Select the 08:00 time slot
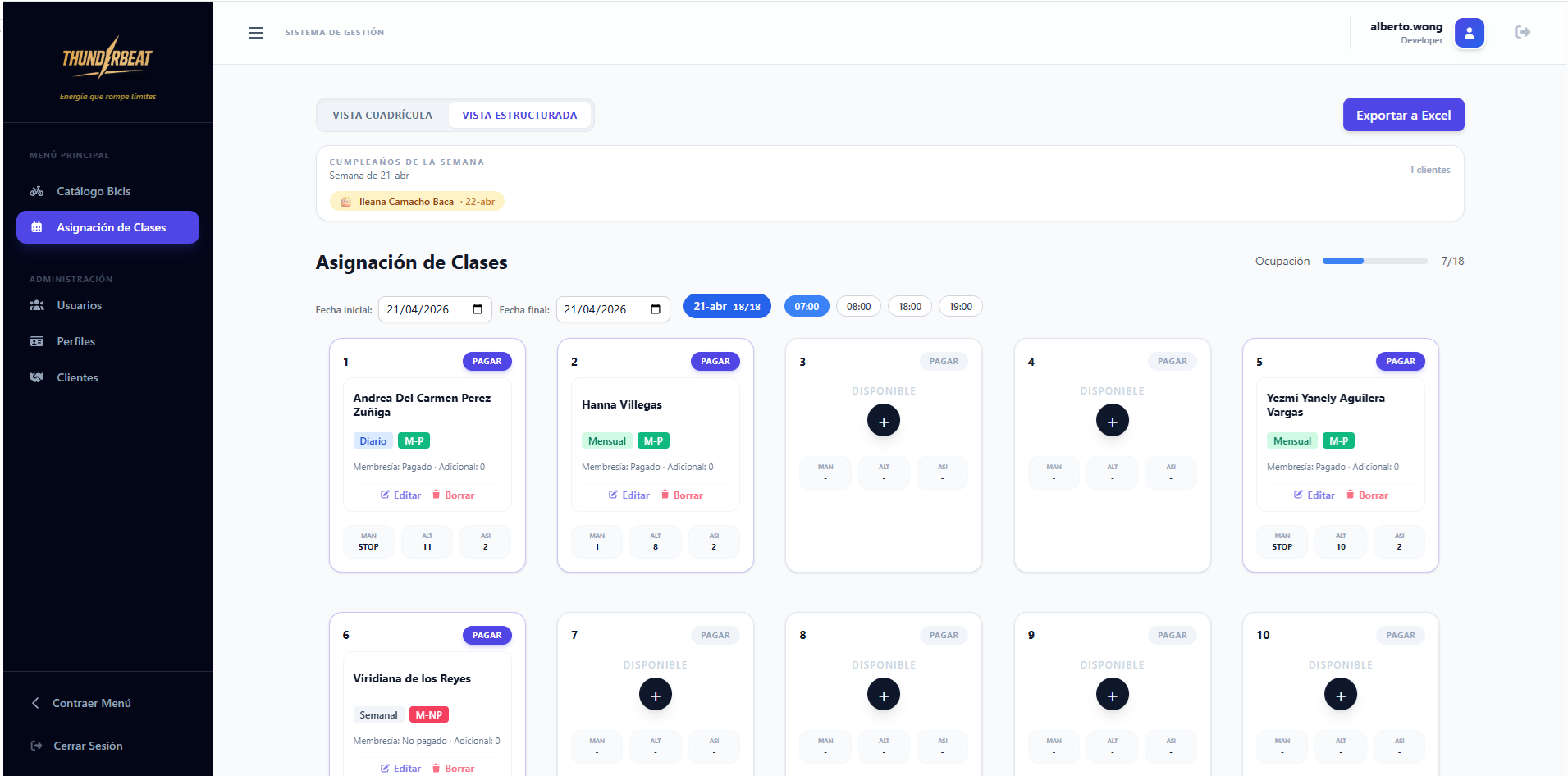1568x776 pixels. point(858,306)
